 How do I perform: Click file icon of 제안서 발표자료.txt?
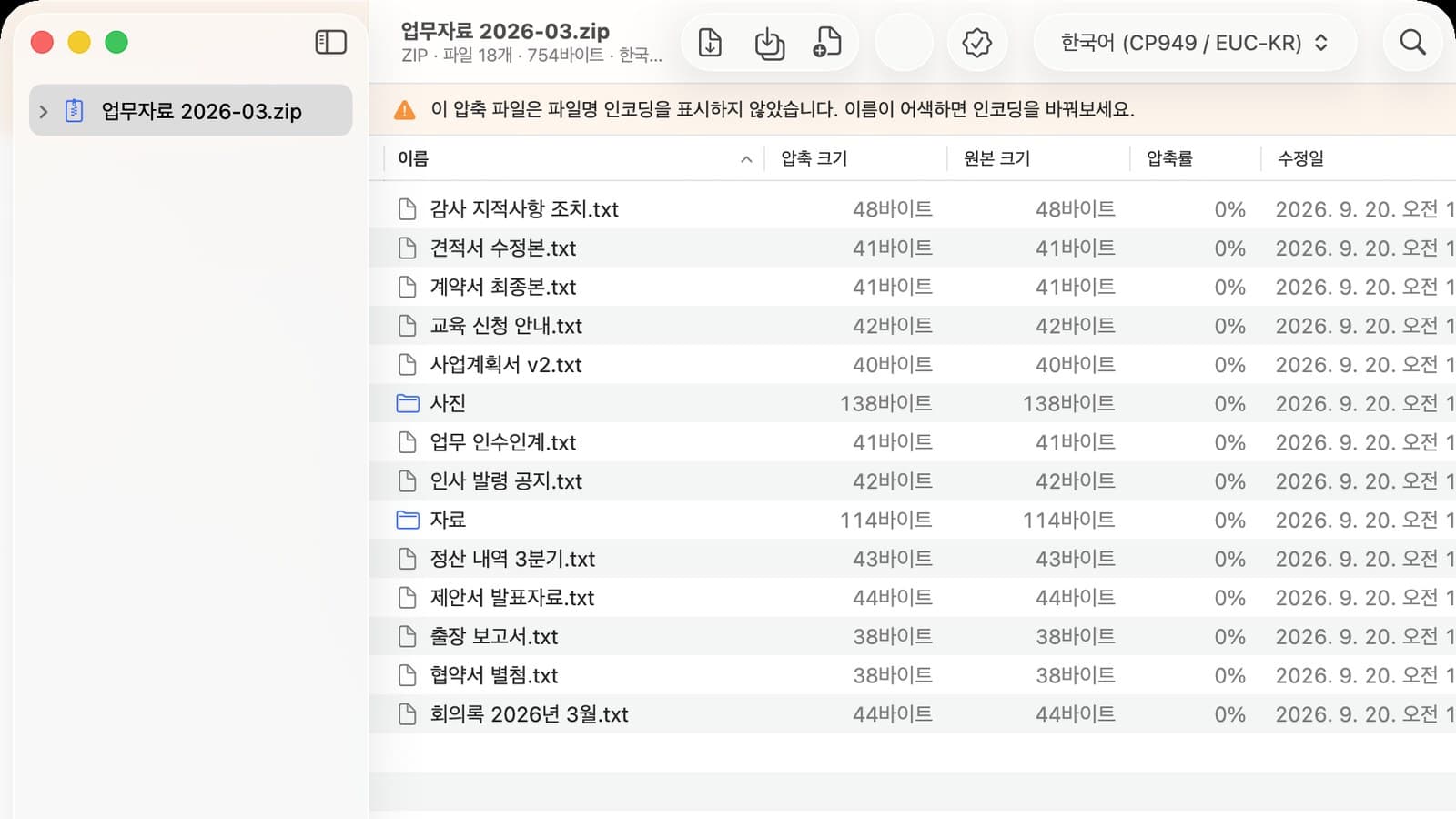click(x=408, y=598)
